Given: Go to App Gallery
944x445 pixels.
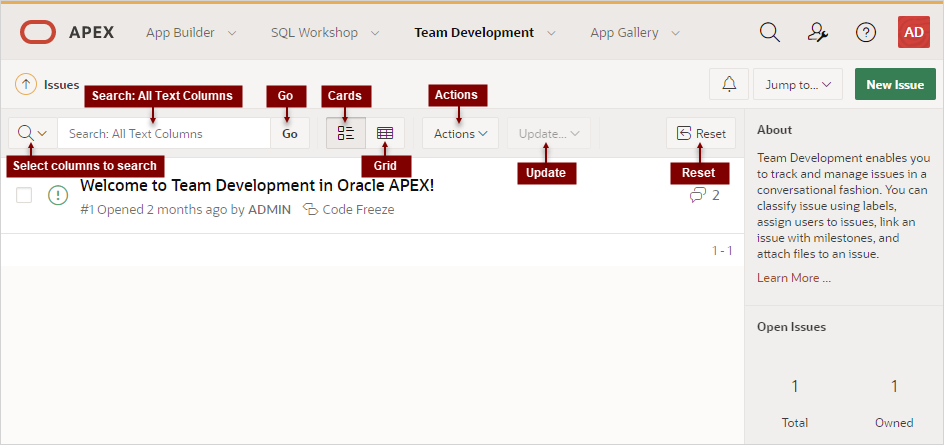Looking at the screenshot, I should [x=624, y=33].
